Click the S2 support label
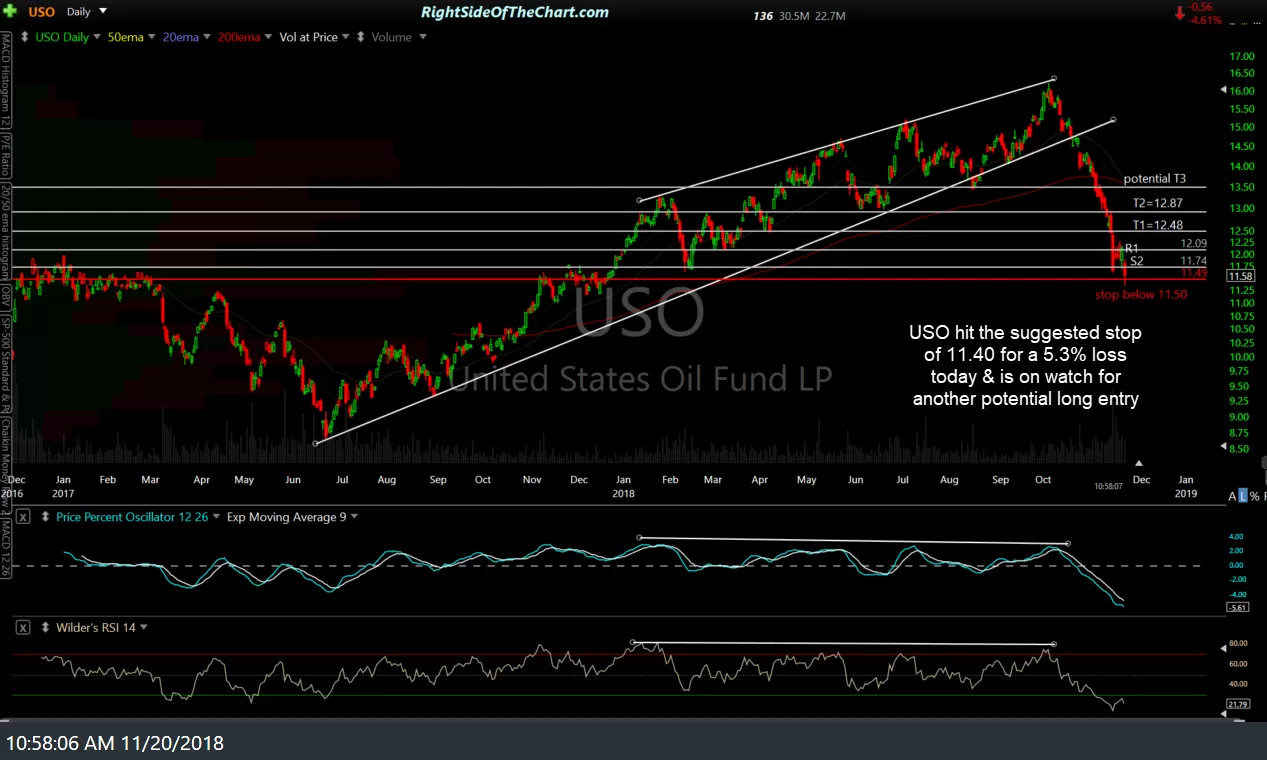This screenshot has height=760, width=1267. [1137, 261]
